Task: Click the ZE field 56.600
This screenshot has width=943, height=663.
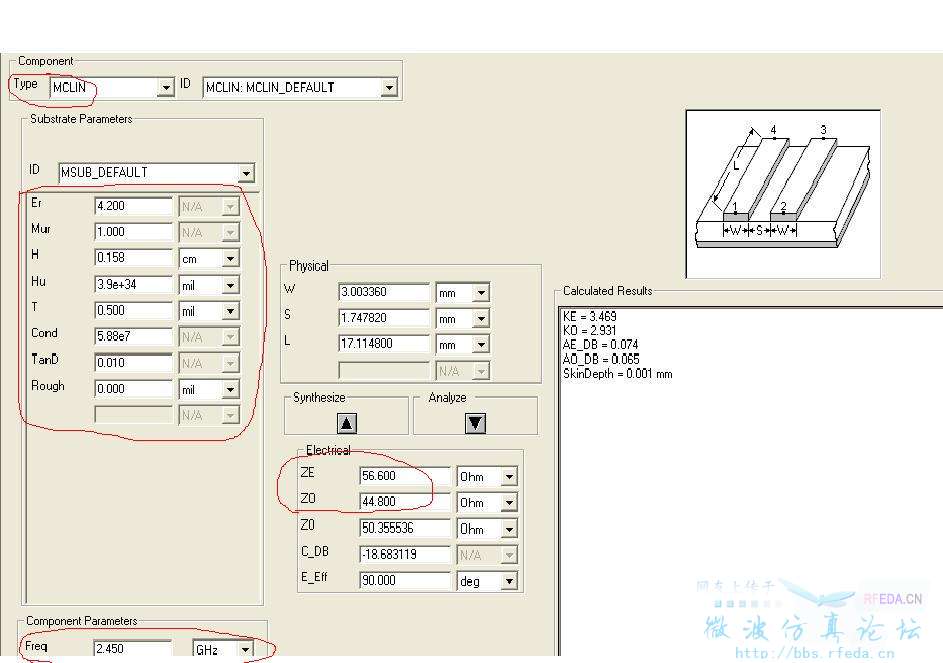Action: coord(405,476)
